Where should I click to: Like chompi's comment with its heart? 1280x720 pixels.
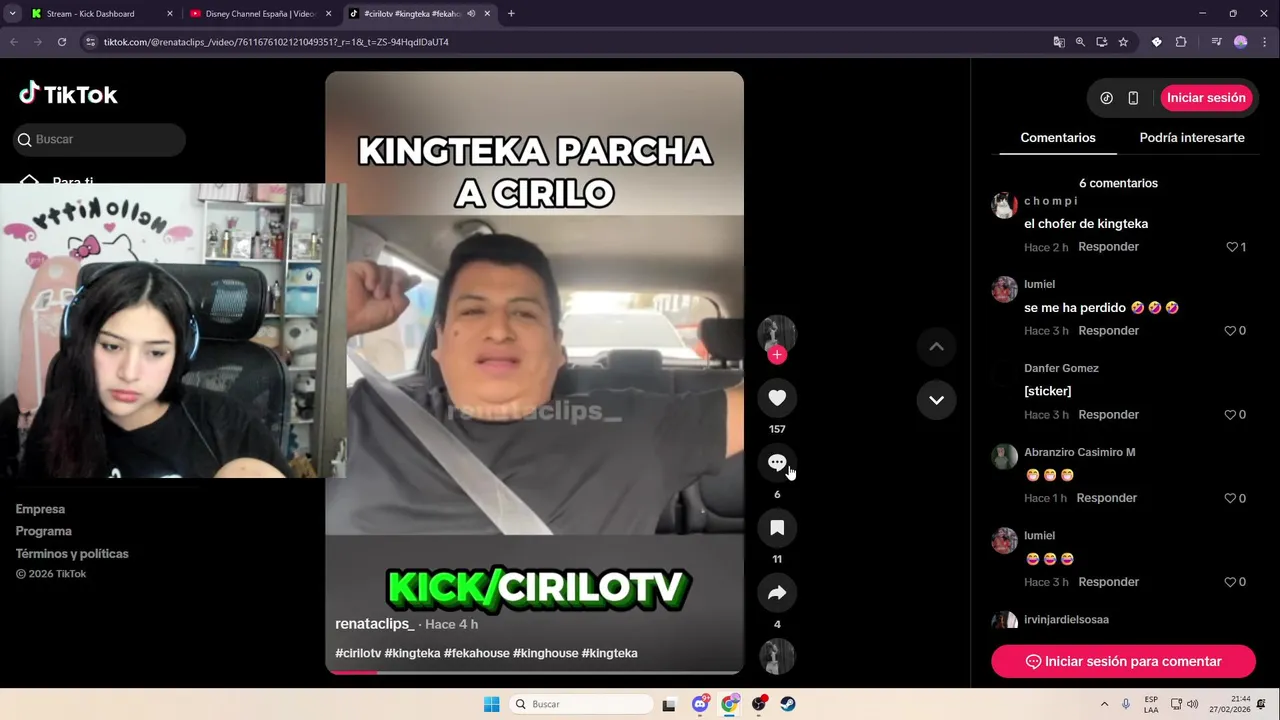pos(1232,247)
